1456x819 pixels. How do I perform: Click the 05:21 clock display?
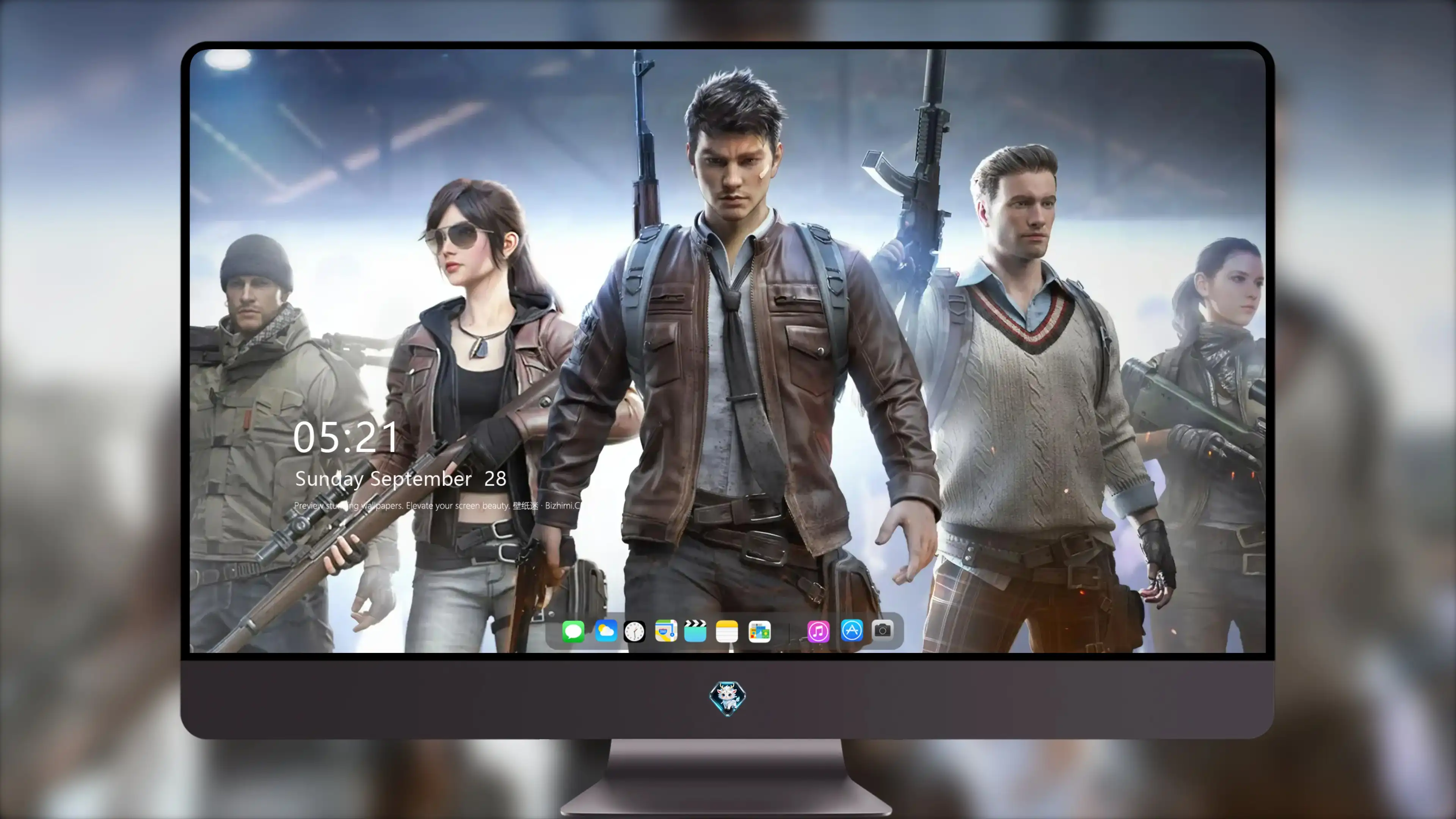click(x=346, y=437)
